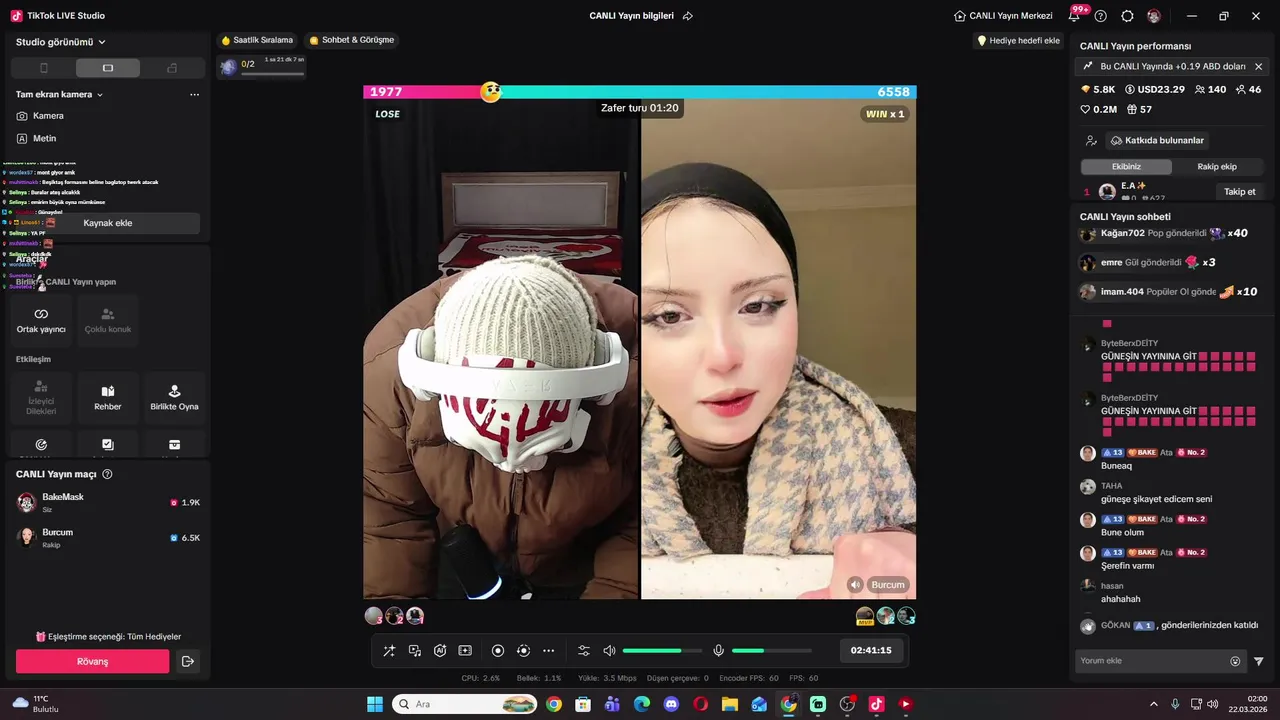Open the AI tools icon
This screenshot has height=720, width=1280.
tap(440, 650)
